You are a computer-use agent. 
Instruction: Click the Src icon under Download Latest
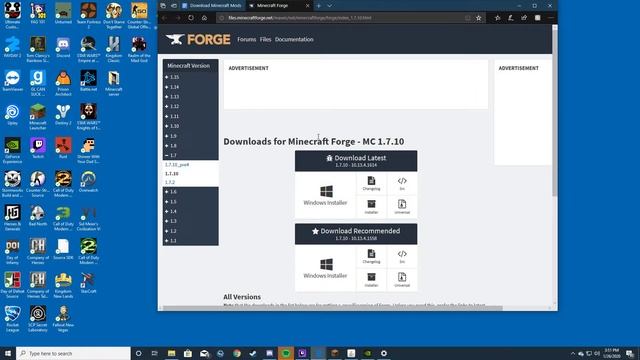(402, 183)
